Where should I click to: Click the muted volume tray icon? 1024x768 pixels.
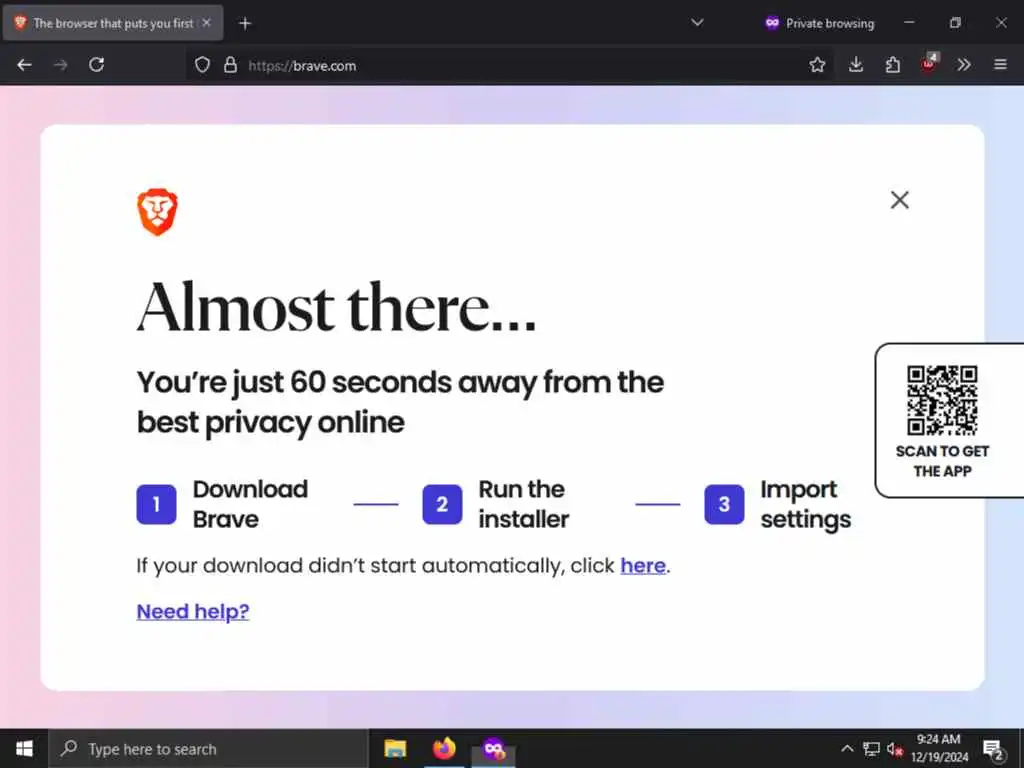pyautogui.click(x=895, y=748)
